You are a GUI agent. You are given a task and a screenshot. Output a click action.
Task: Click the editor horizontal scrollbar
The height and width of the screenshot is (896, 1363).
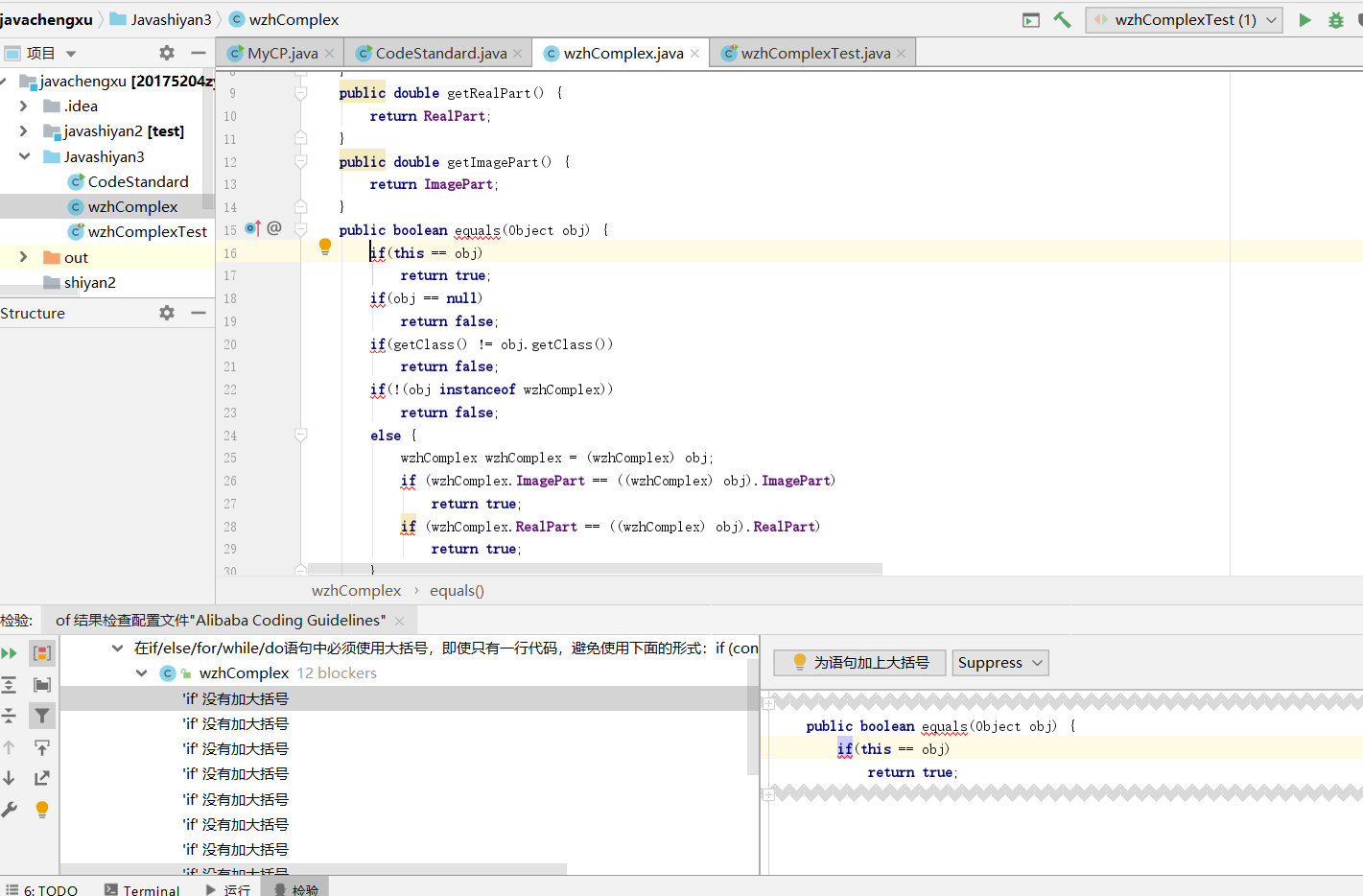[x=595, y=569]
